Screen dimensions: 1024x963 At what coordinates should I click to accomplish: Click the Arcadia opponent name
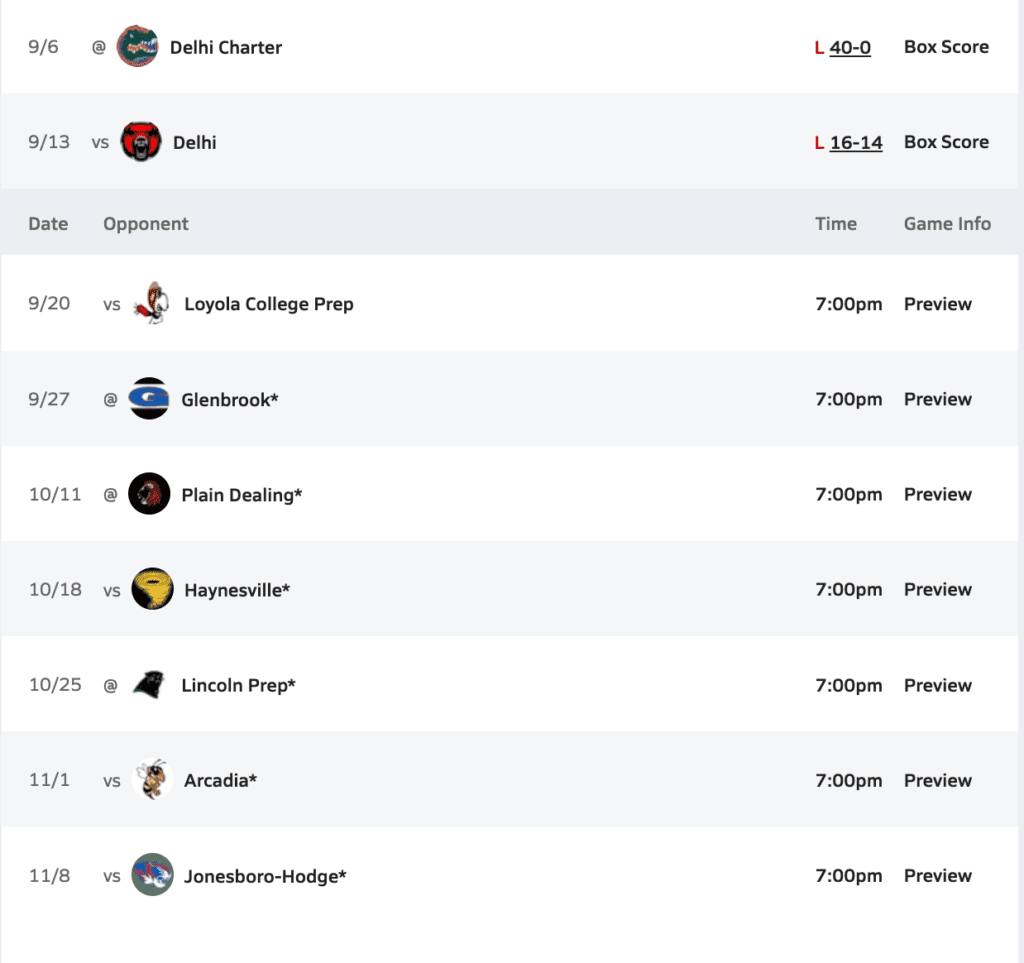pos(220,780)
